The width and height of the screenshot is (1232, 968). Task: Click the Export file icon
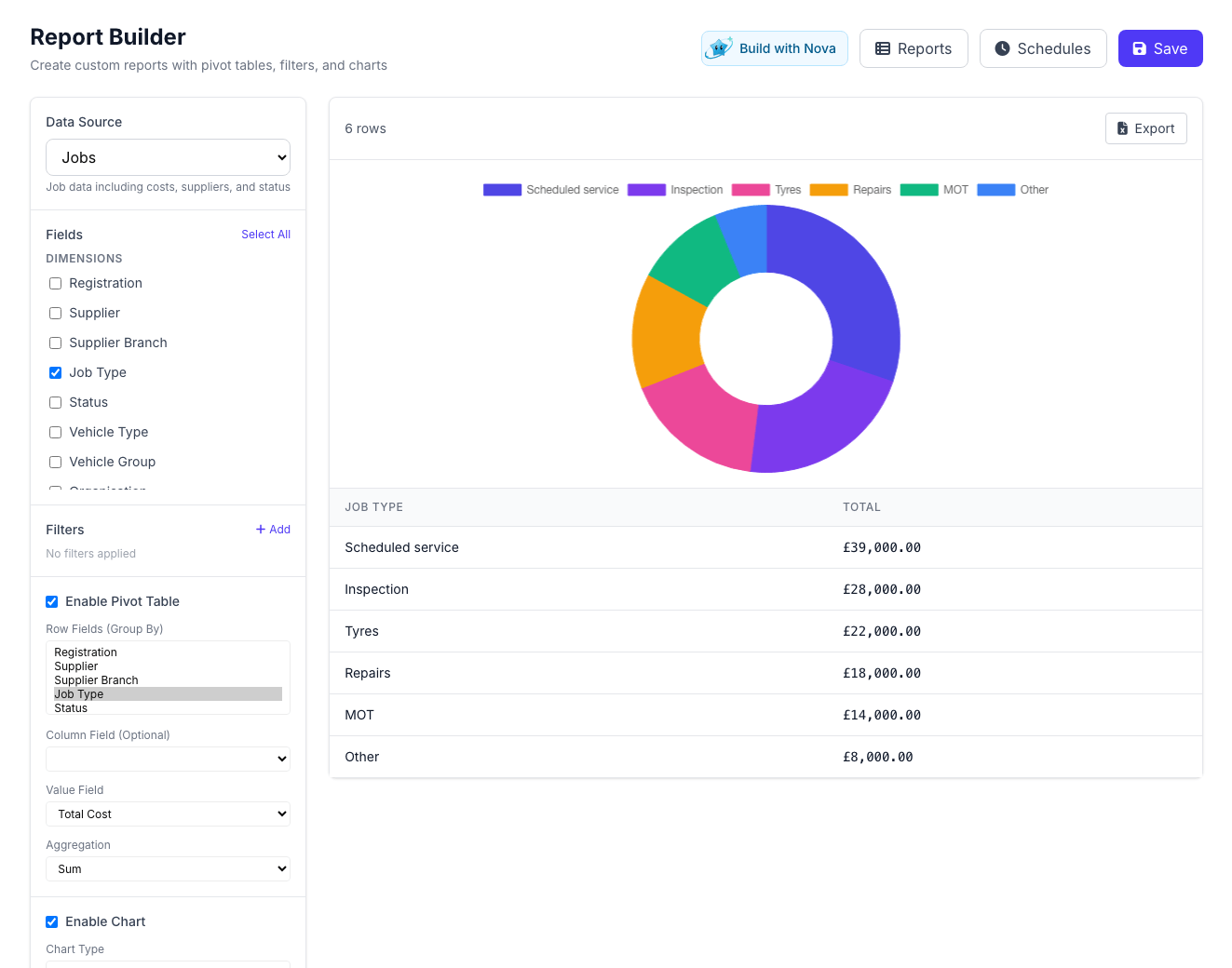(1122, 128)
